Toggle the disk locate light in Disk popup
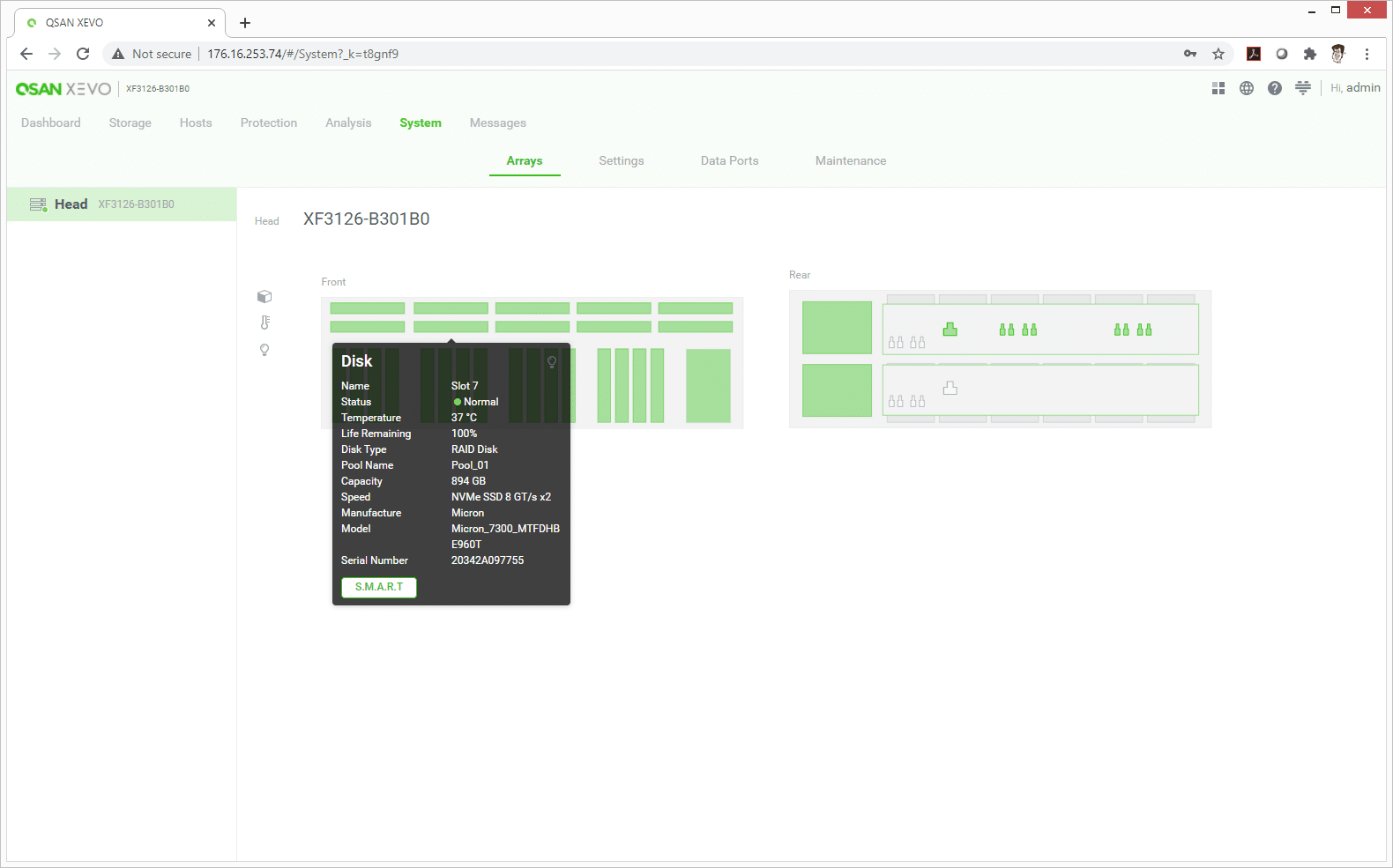The image size is (1393, 868). (x=552, y=362)
